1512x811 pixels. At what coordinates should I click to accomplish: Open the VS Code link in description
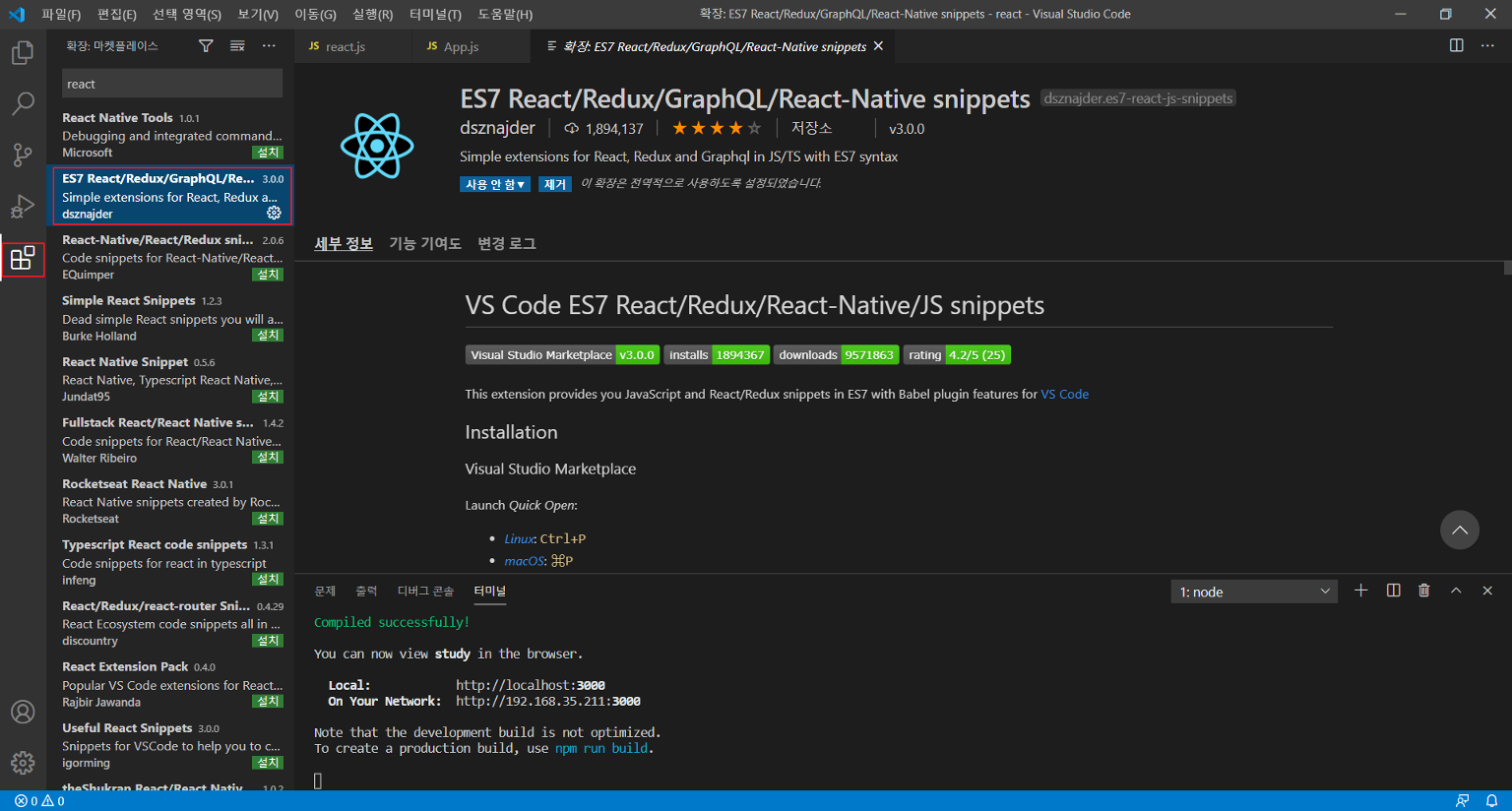pyautogui.click(x=1064, y=394)
